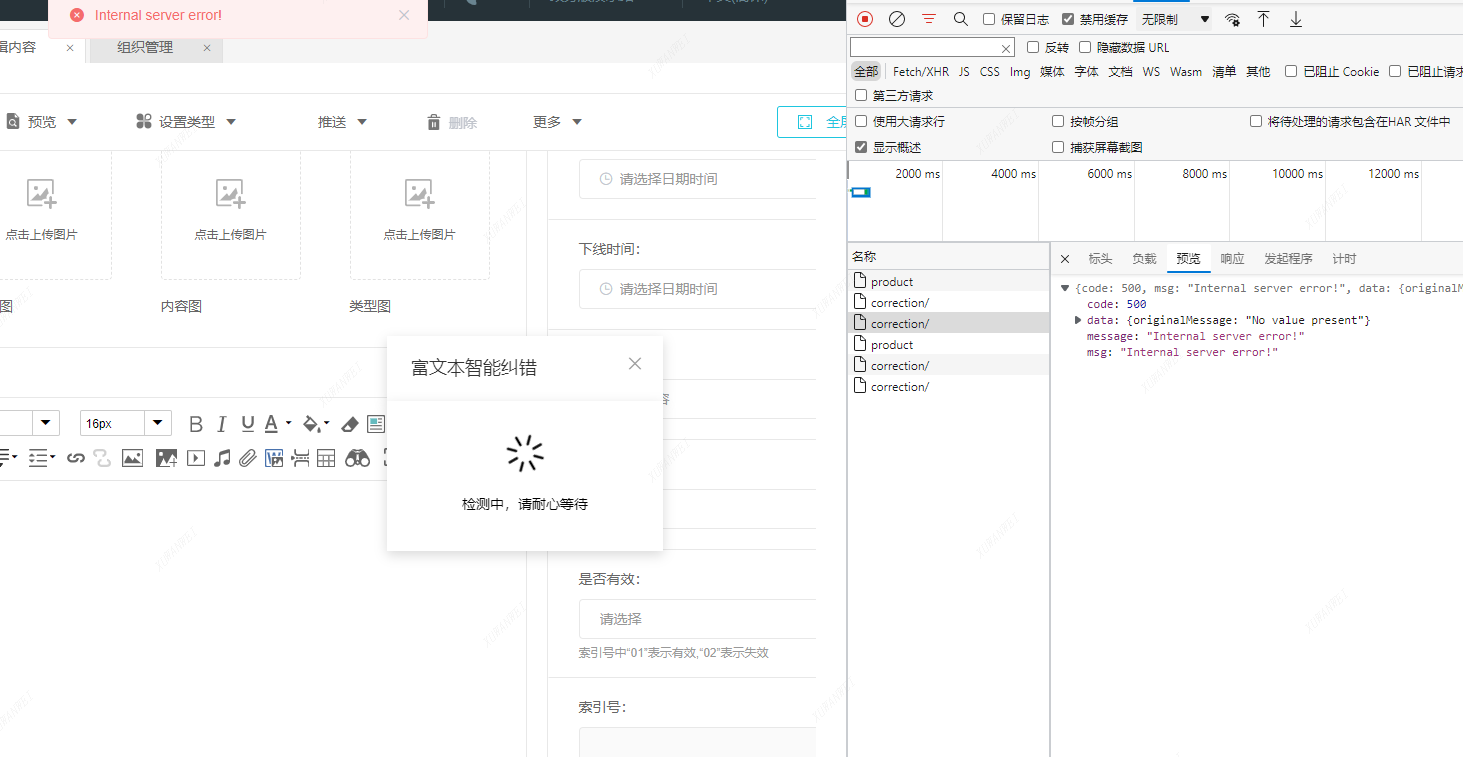
Task: Collapse the root JSON response object
Action: tap(1065, 288)
